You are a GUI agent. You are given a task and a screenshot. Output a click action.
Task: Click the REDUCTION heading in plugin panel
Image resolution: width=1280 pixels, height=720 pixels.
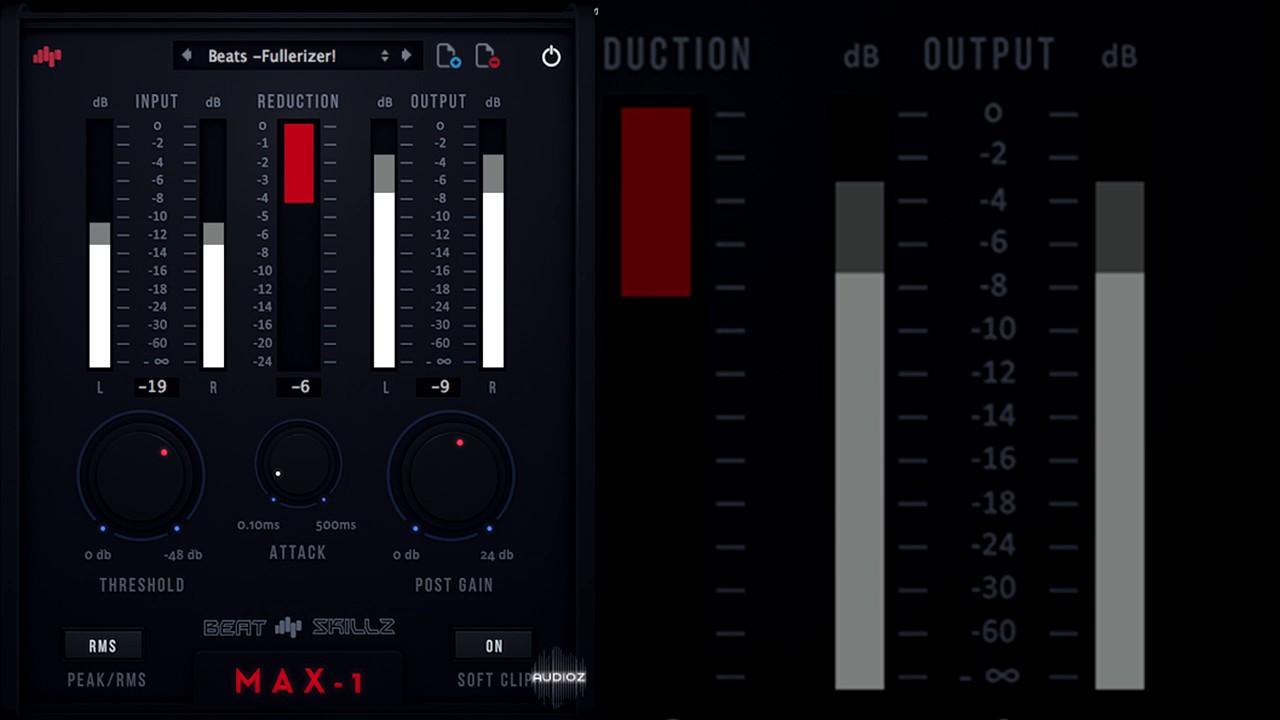(x=298, y=102)
